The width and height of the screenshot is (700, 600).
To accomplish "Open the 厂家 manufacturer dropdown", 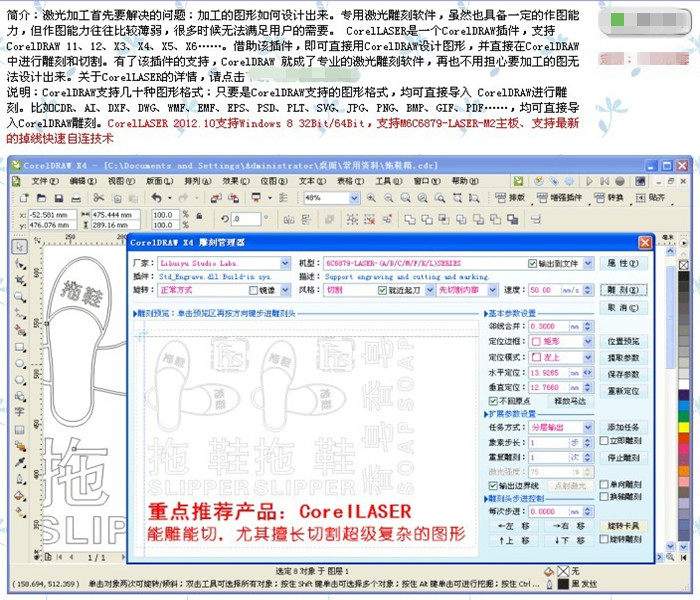I will 286,263.
